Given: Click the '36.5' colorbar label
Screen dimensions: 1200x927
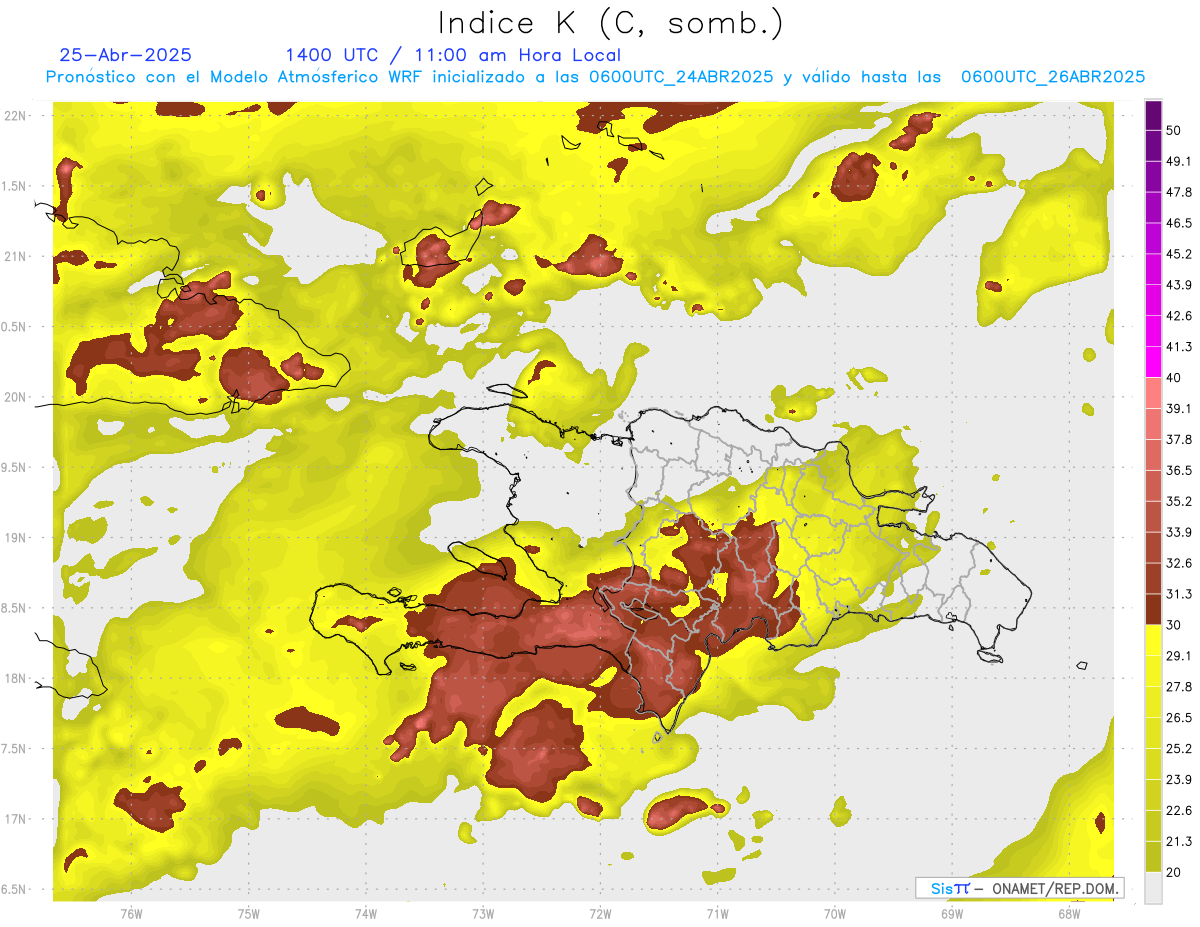Looking at the screenshot, I should tap(1178, 470).
